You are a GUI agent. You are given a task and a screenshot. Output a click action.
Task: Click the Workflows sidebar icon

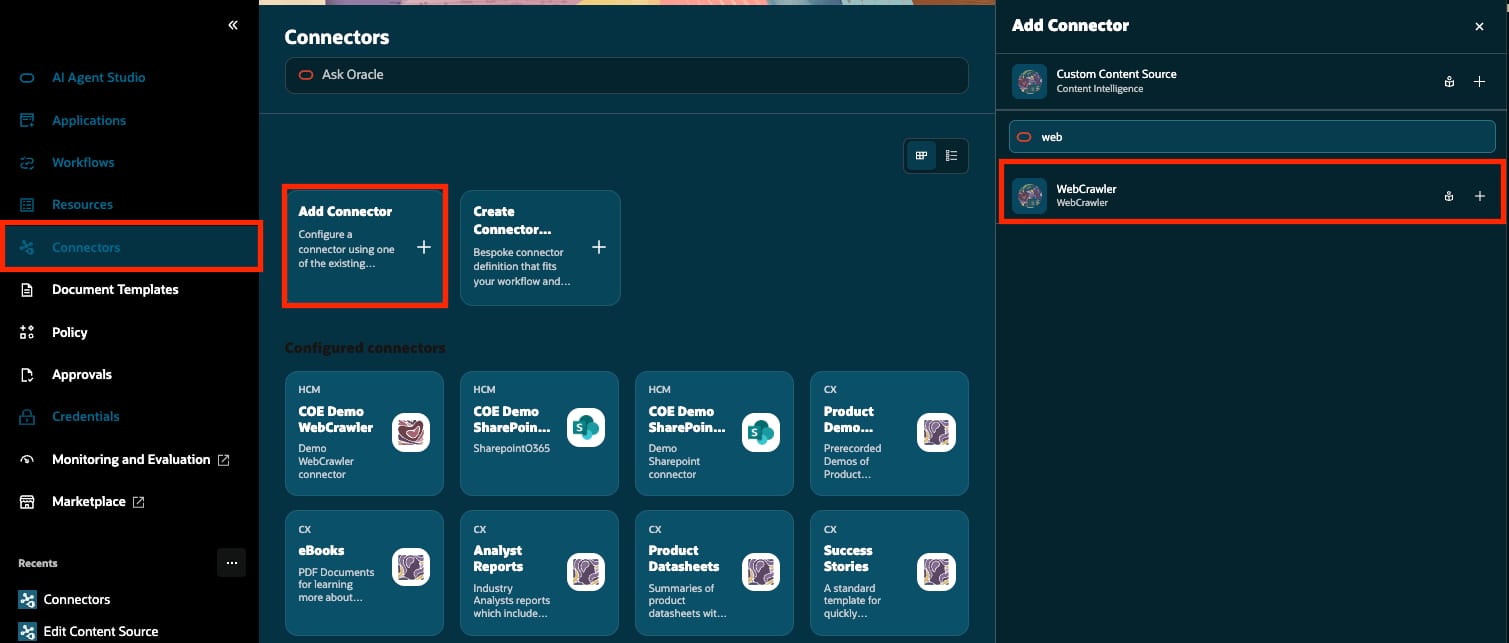[28, 162]
